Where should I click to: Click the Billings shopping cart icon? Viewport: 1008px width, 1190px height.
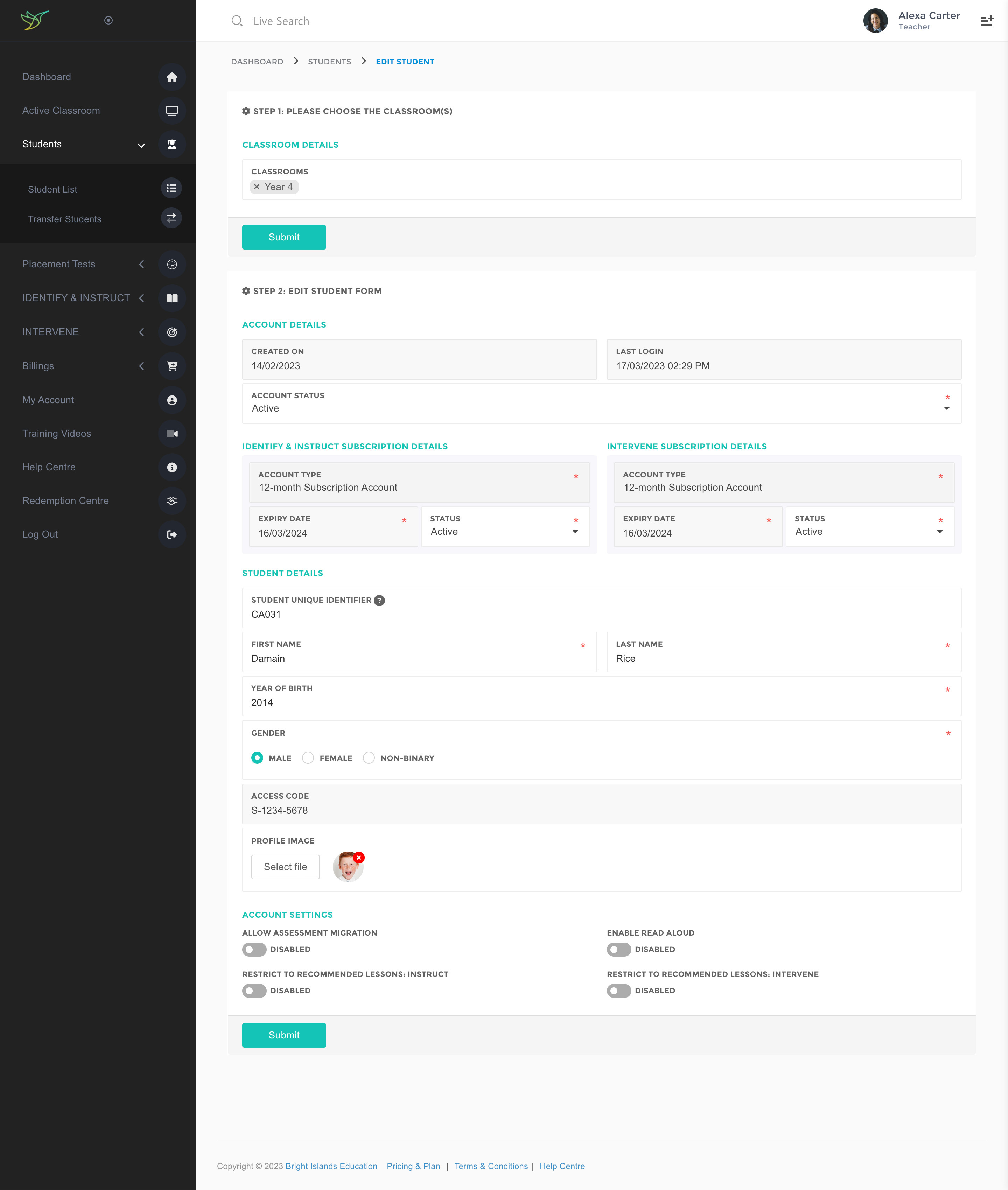click(171, 366)
